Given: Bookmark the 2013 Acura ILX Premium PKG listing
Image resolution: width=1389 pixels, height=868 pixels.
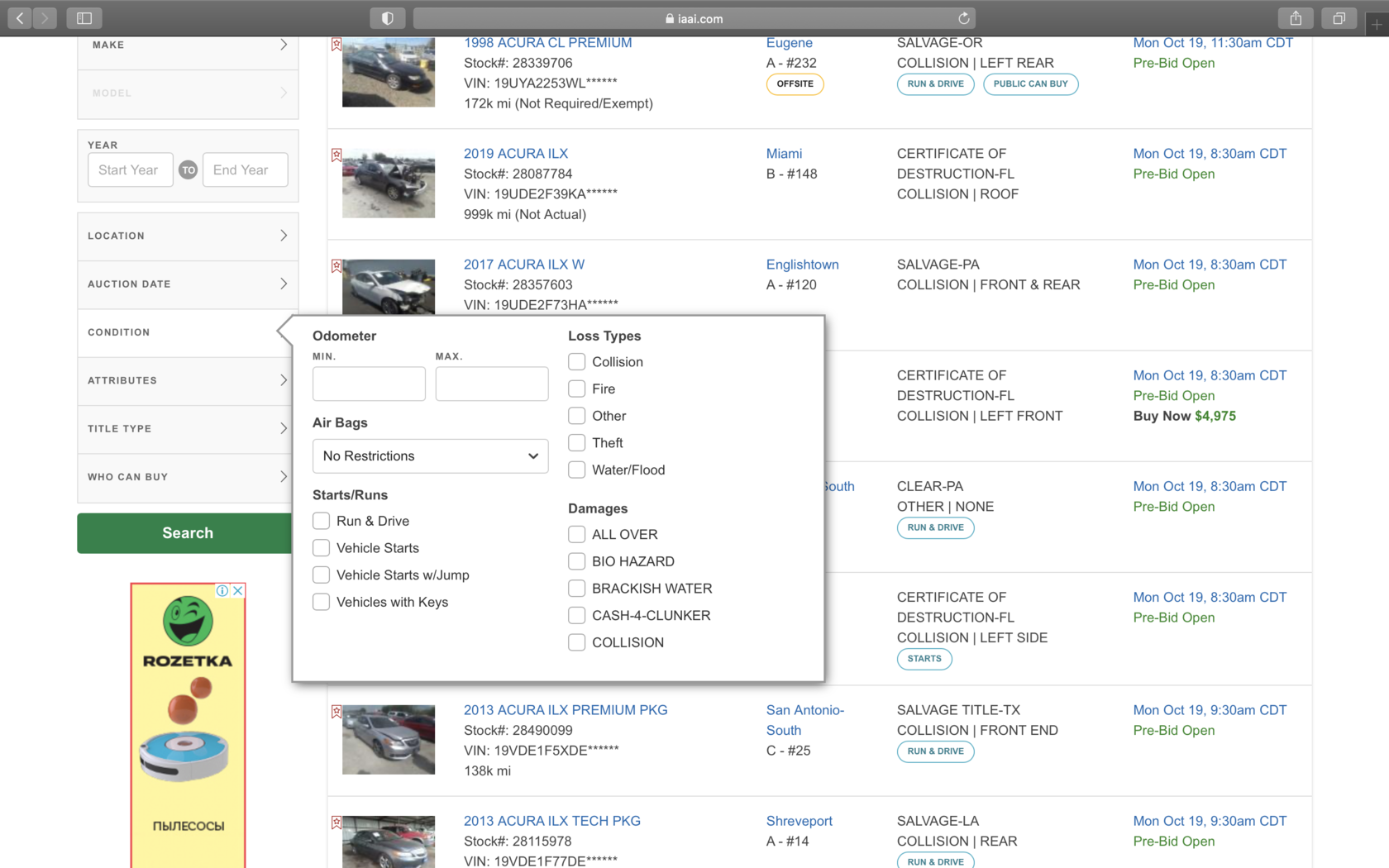Looking at the screenshot, I should point(337,711).
